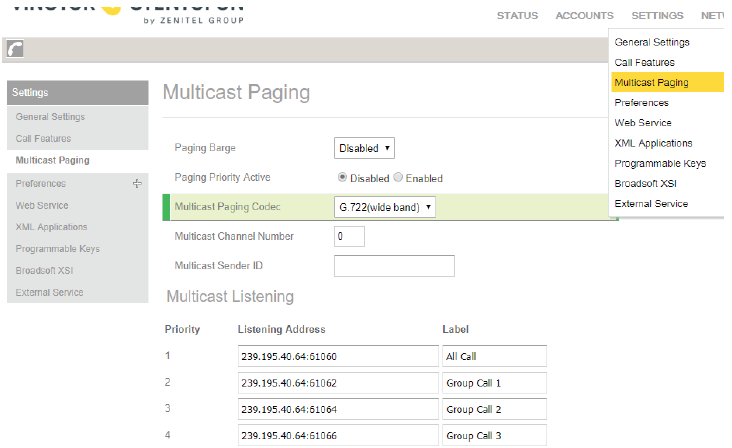Open General Settings in left sidebar

click(50, 117)
